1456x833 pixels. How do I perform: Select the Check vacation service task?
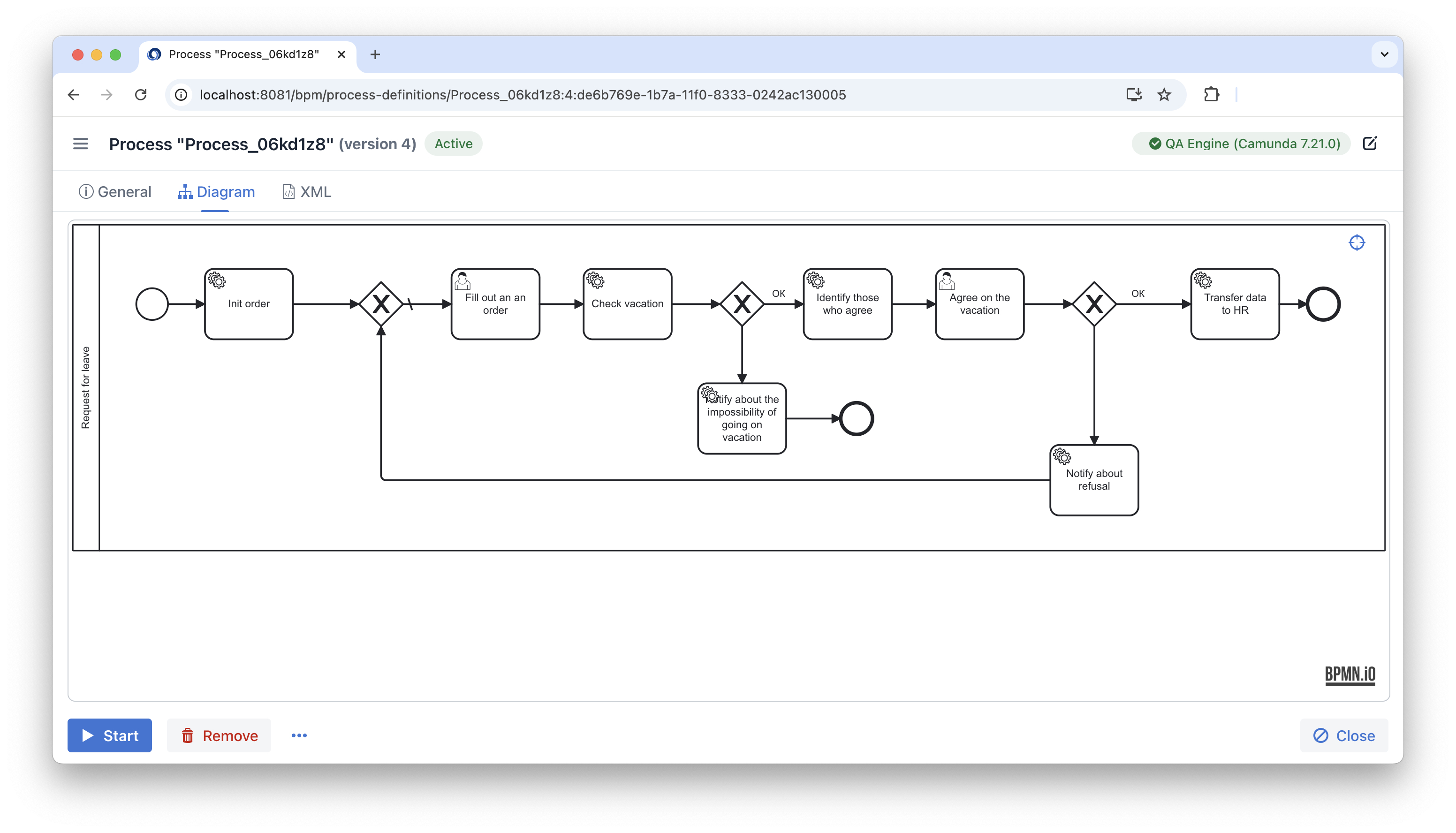pos(628,304)
